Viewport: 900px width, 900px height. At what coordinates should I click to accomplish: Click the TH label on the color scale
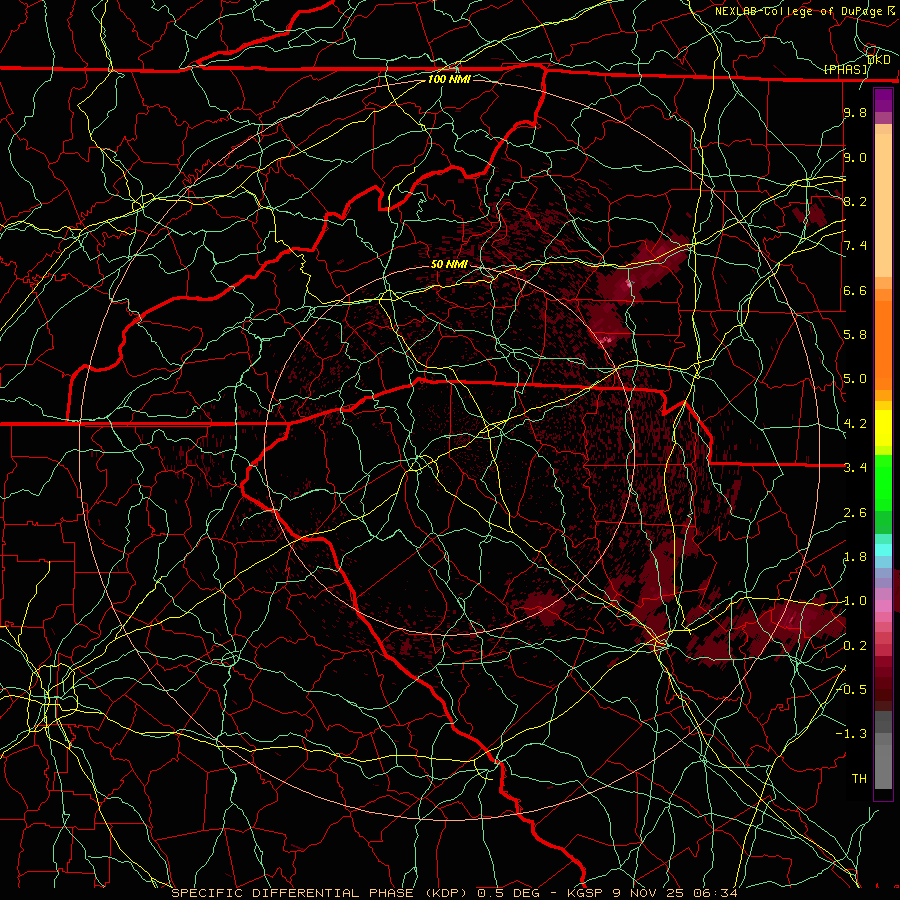859,778
